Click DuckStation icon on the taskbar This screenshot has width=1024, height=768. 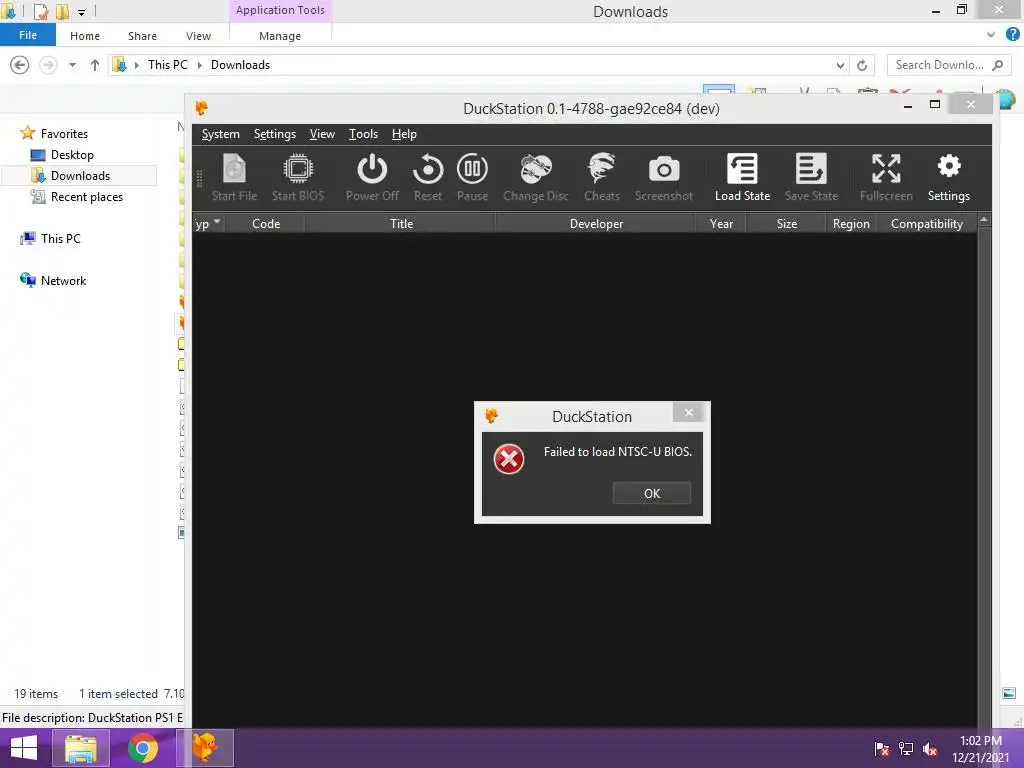coord(205,748)
